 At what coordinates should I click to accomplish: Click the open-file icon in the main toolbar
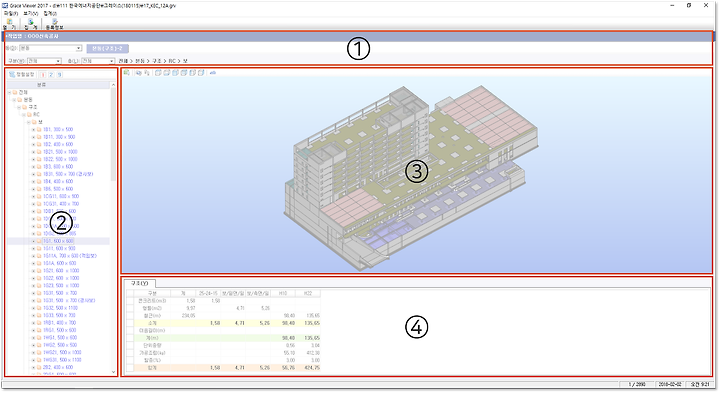(10, 22)
